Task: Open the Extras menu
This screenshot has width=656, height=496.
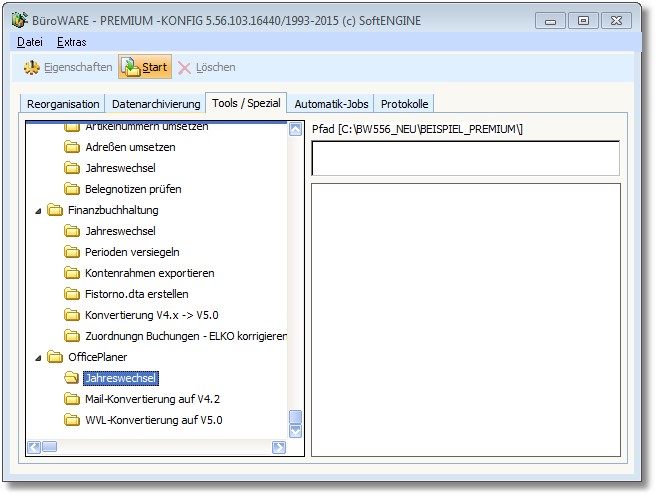Action: point(71,42)
